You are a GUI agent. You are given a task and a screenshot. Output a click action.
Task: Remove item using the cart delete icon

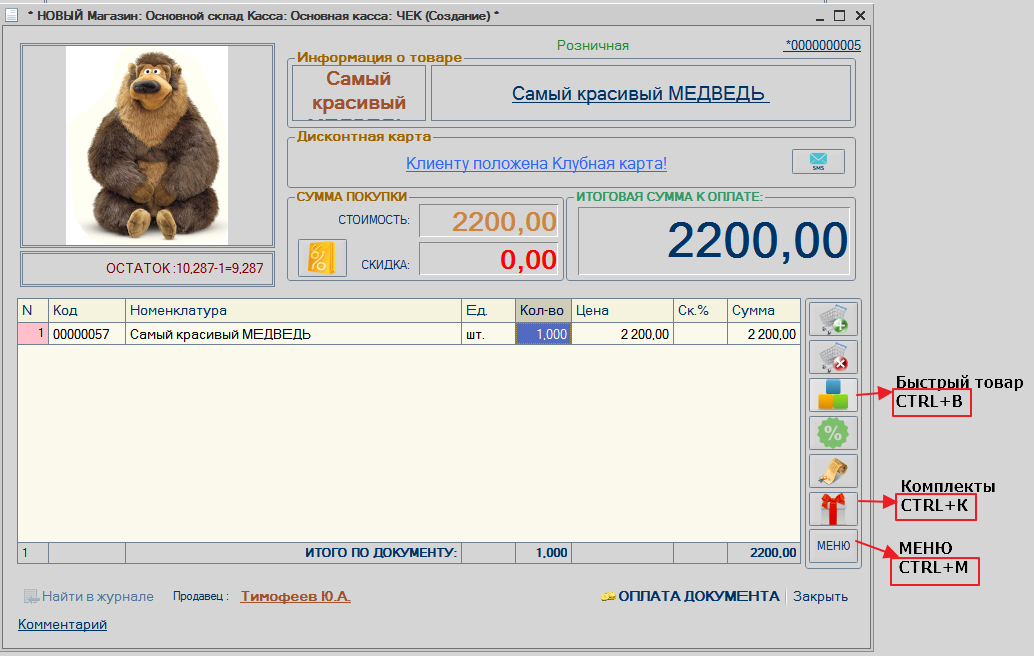[x=834, y=357]
